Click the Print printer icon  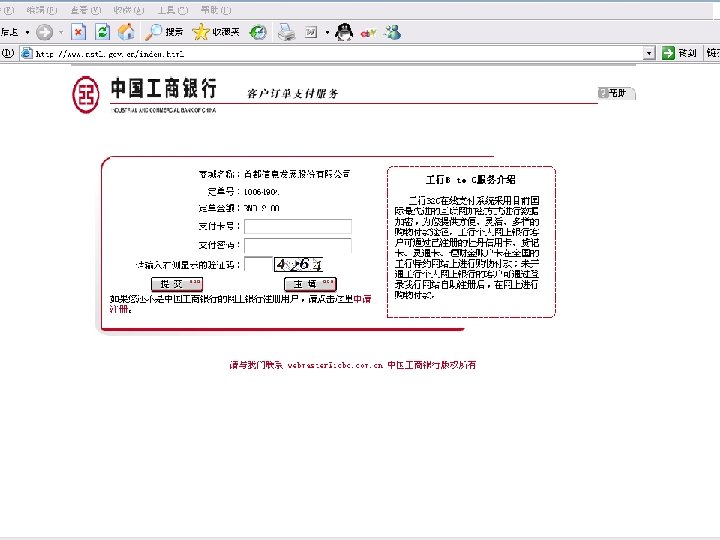pyautogui.click(x=286, y=32)
